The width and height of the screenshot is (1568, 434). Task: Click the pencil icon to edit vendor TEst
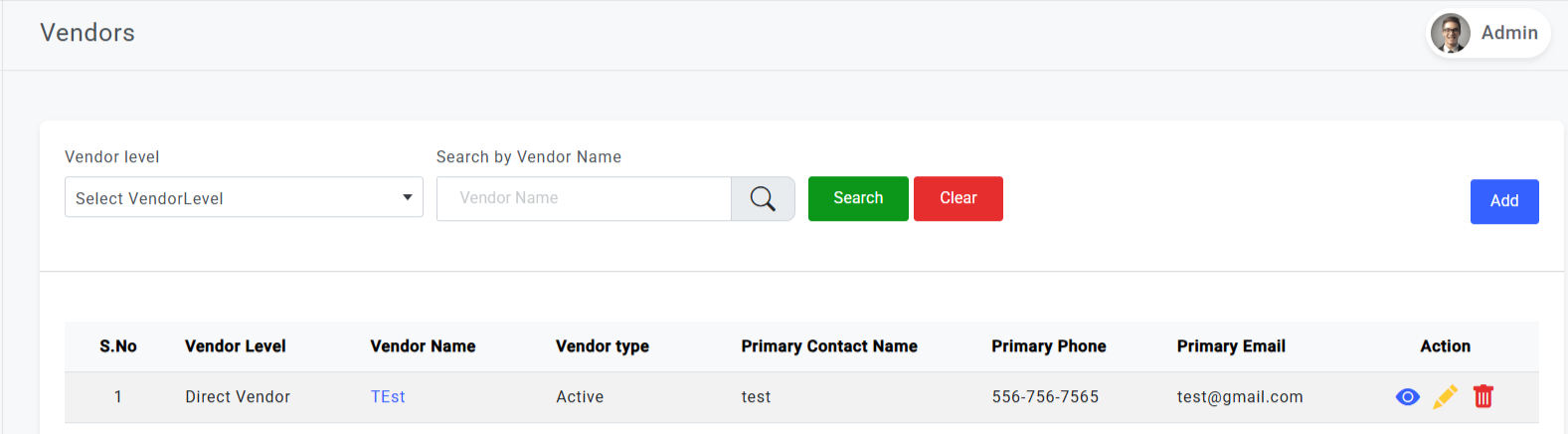pyautogui.click(x=1445, y=397)
